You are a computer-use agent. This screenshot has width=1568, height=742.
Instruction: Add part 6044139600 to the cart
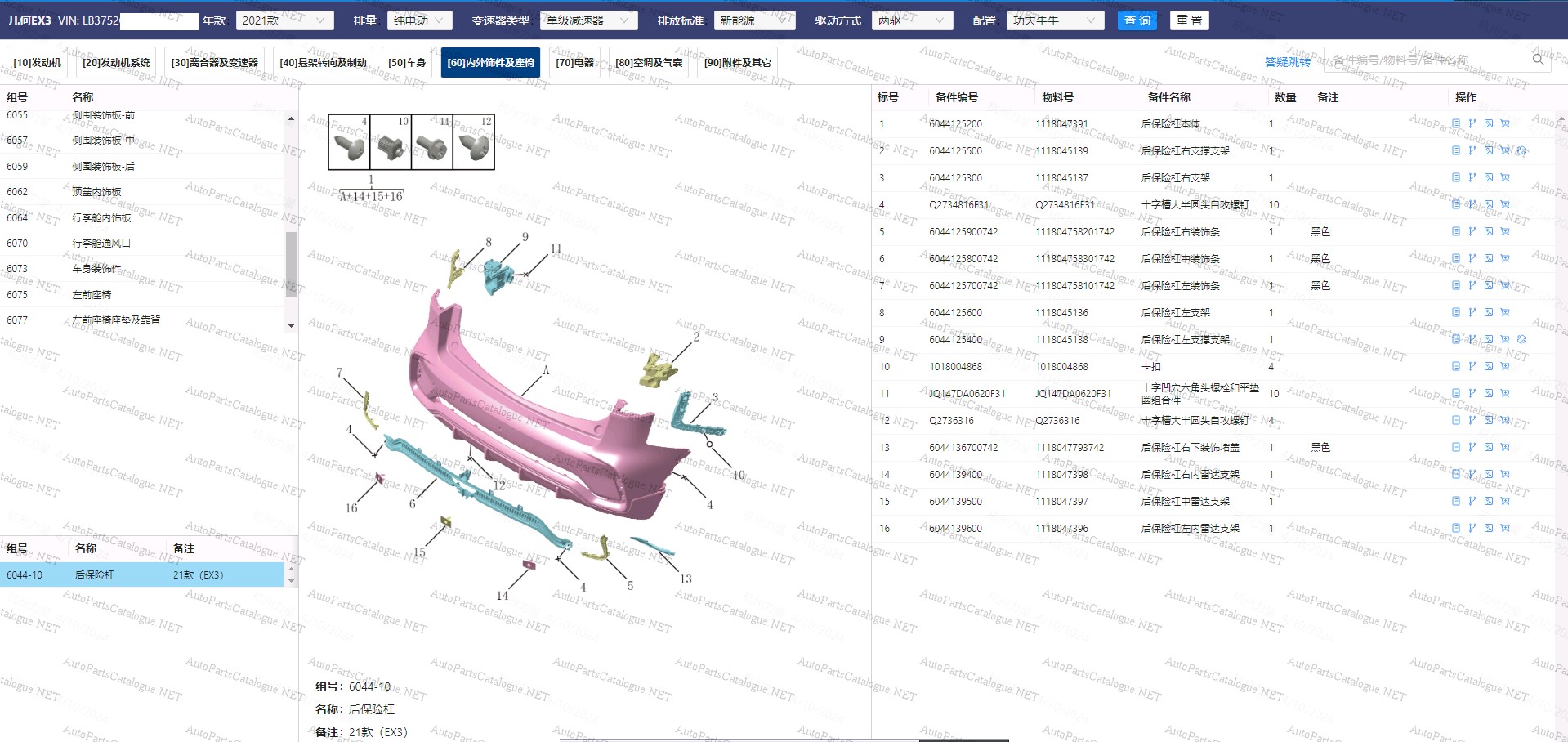[1504, 529]
